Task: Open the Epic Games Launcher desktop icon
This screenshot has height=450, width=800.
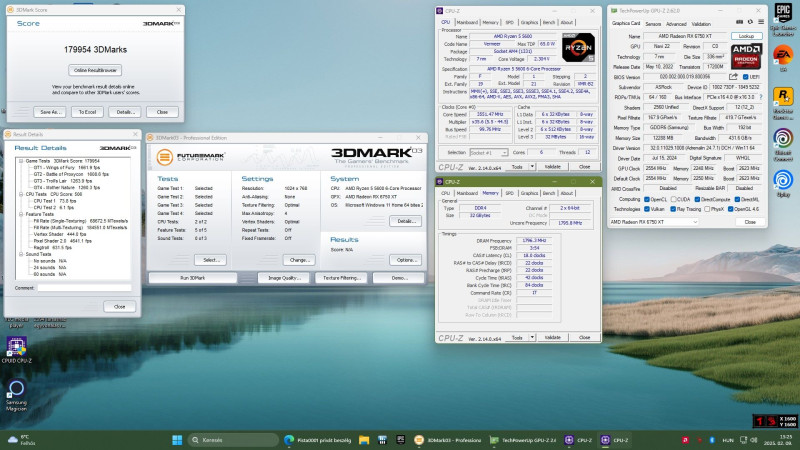Action: click(783, 19)
